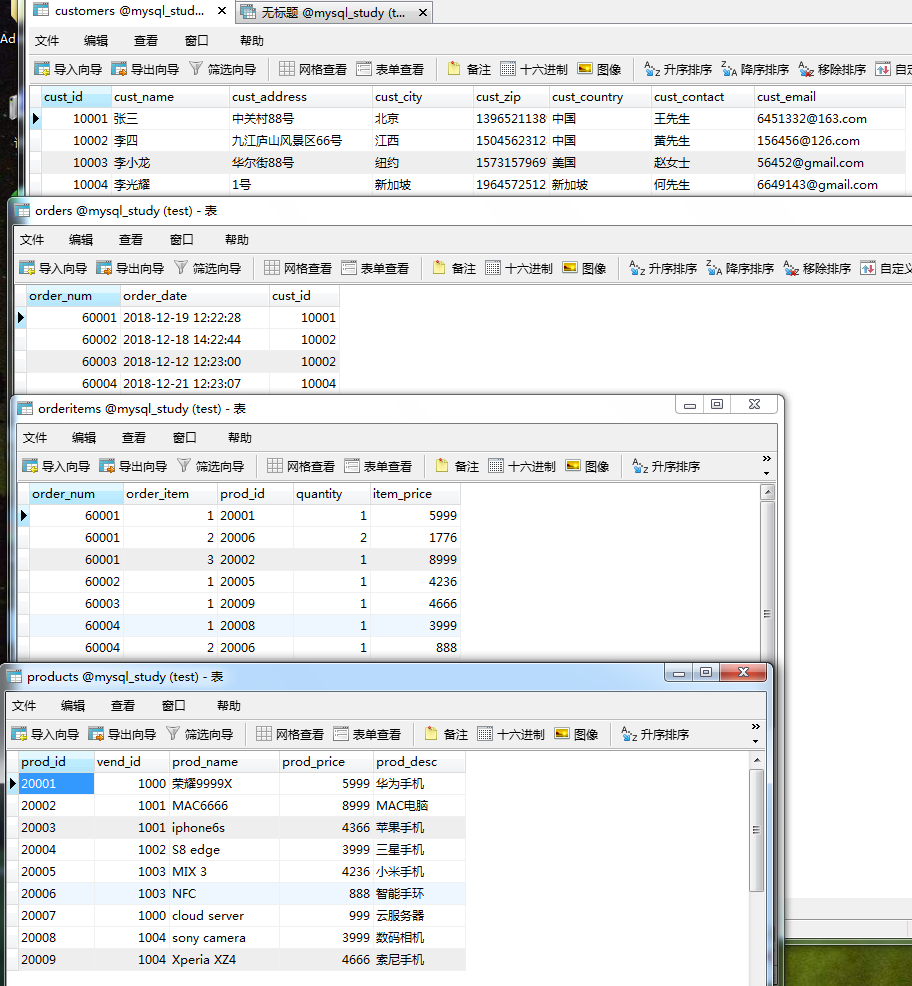Toggle hex (十六进制) view in products window
Image resolution: width=912 pixels, height=986 pixels.
pyautogui.click(x=511, y=735)
